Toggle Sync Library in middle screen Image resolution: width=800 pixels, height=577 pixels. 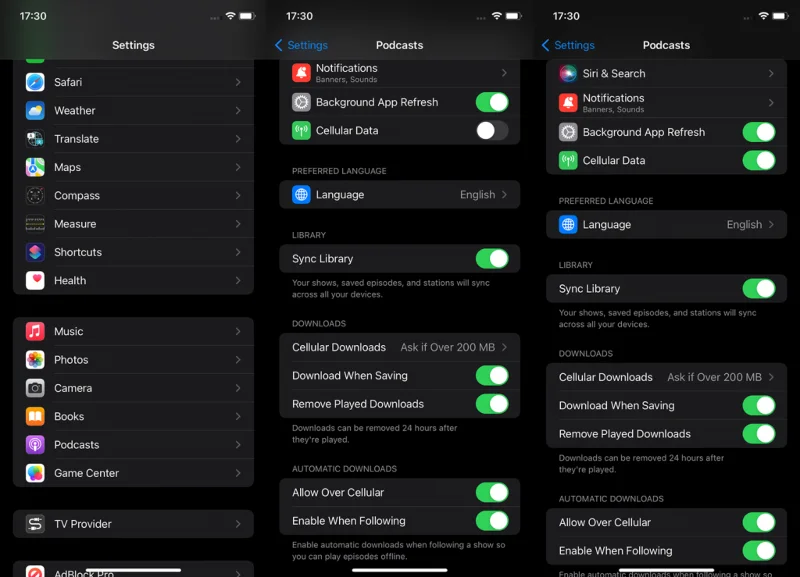[x=492, y=259]
